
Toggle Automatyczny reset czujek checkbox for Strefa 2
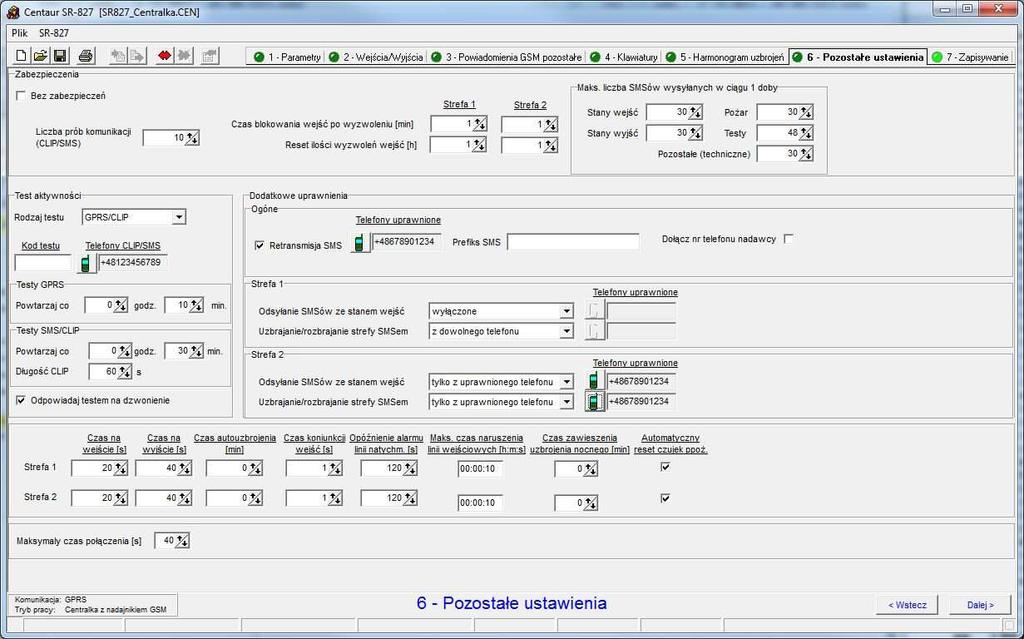tap(665, 498)
